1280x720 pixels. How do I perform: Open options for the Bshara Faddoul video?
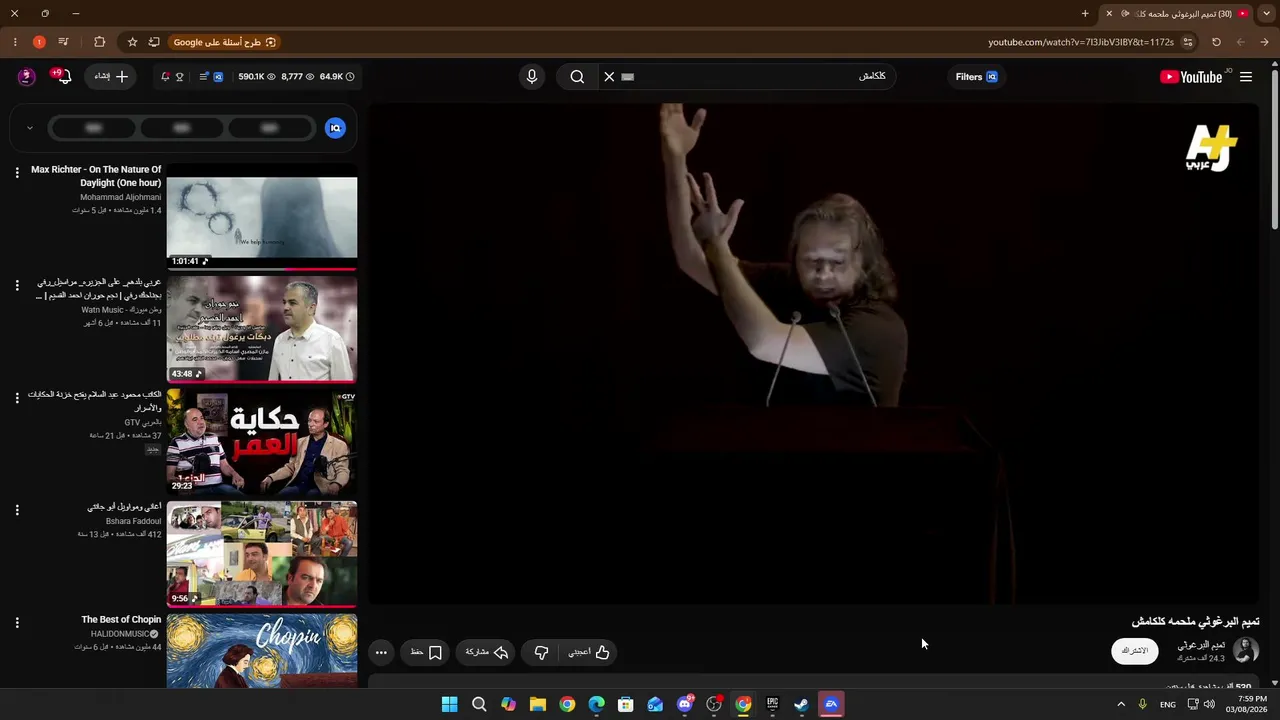tap(17, 510)
